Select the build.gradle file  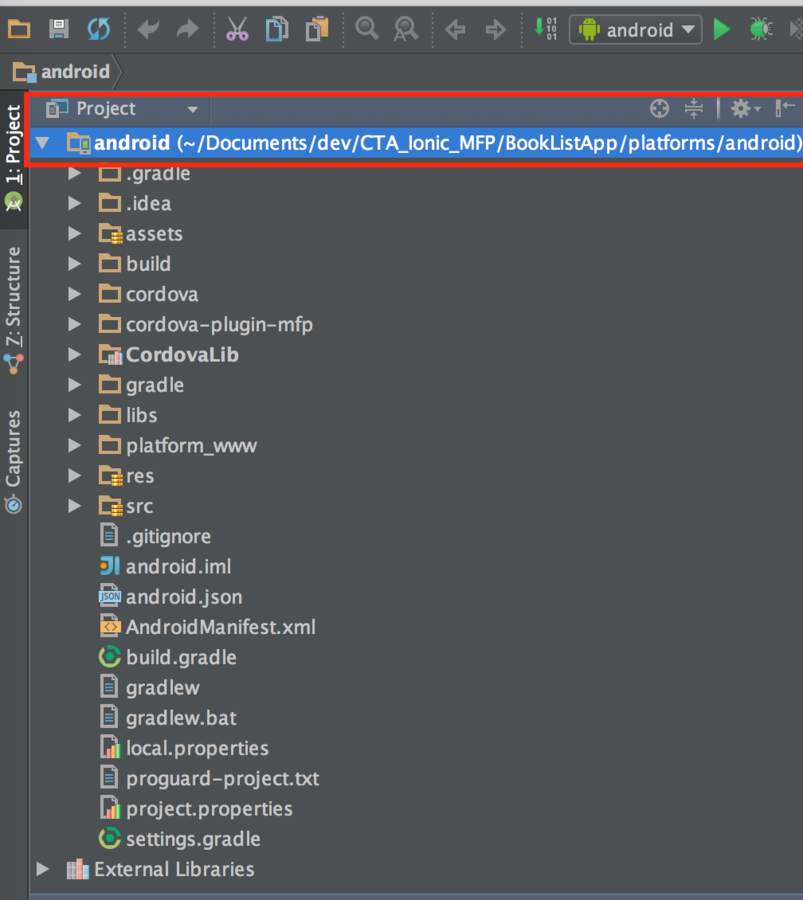pos(181,658)
